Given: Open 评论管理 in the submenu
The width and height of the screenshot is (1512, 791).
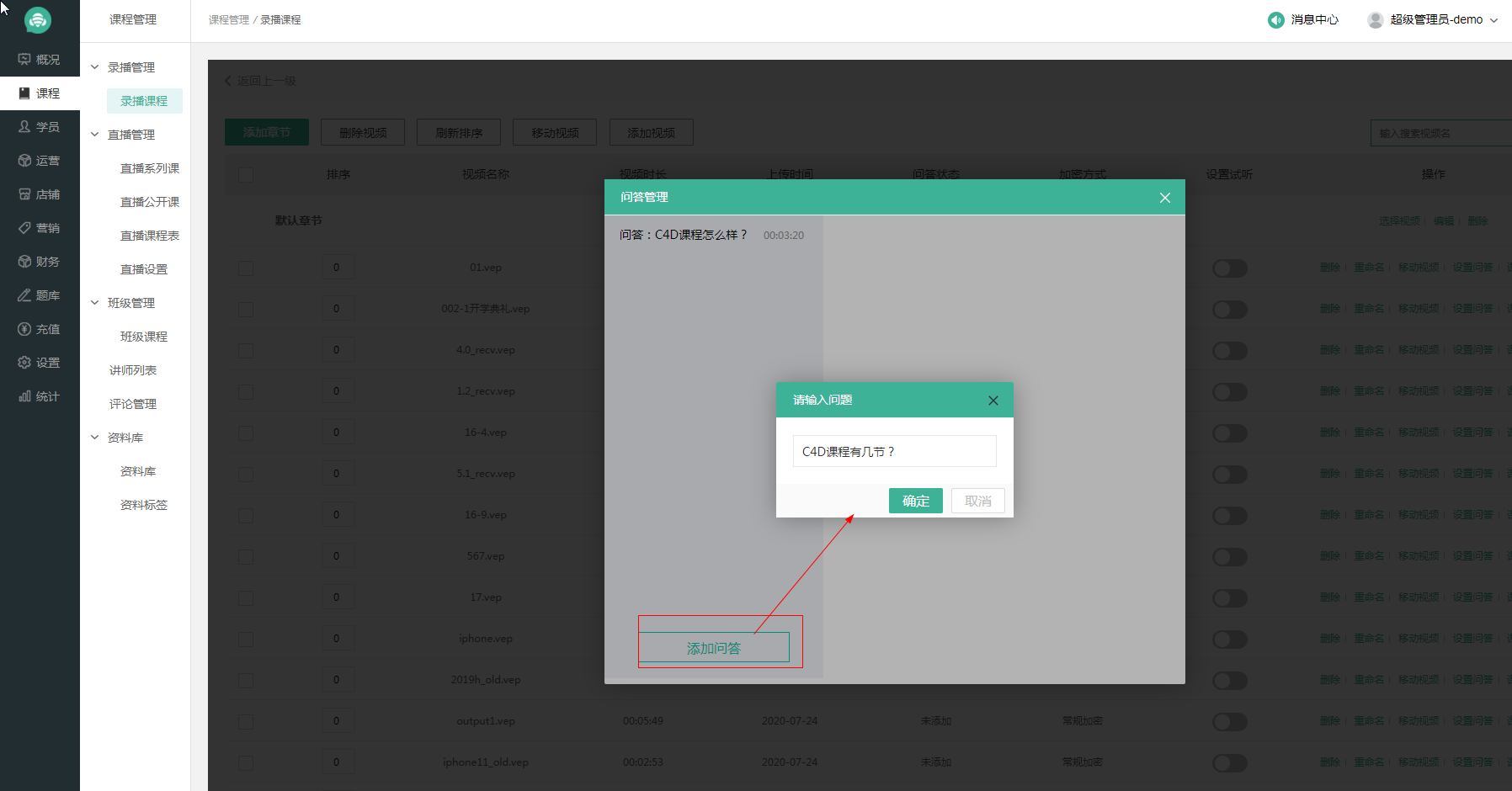Looking at the screenshot, I should click(x=133, y=404).
